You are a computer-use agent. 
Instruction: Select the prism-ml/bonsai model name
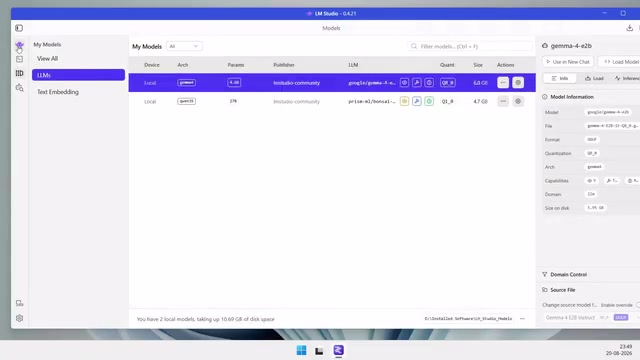pos(372,102)
